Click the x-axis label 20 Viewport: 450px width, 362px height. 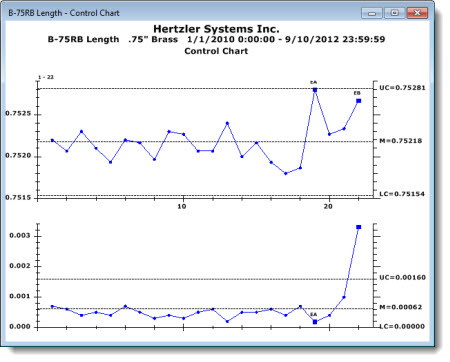[x=328, y=206]
